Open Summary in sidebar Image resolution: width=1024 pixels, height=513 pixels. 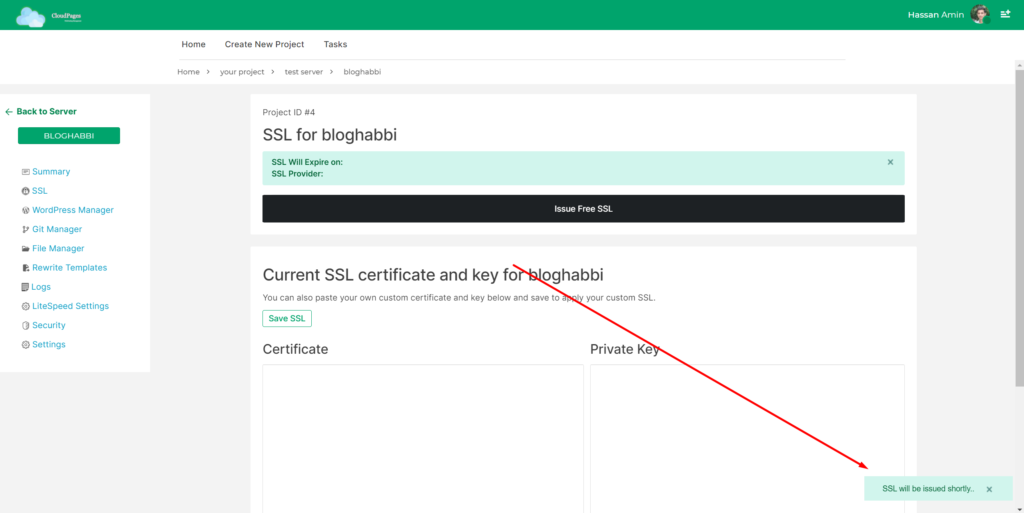(51, 172)
